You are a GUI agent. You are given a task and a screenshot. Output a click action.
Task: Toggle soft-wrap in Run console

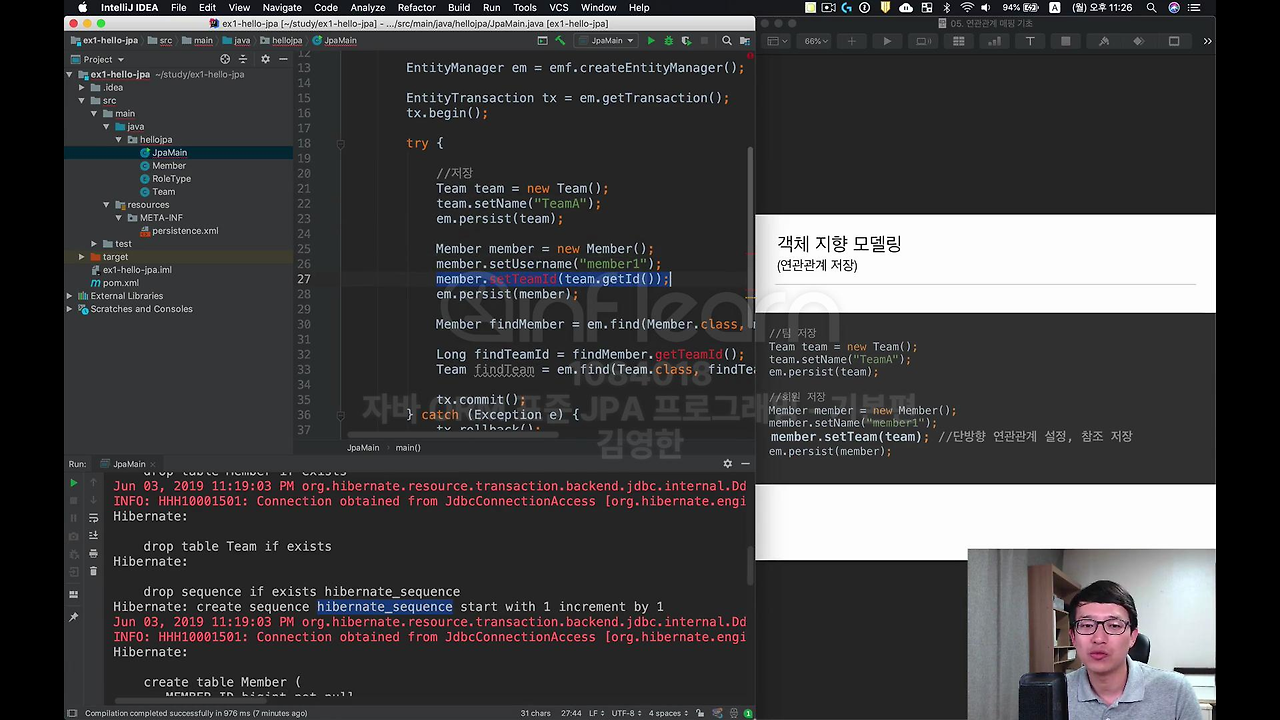click(x=93, y=518)
